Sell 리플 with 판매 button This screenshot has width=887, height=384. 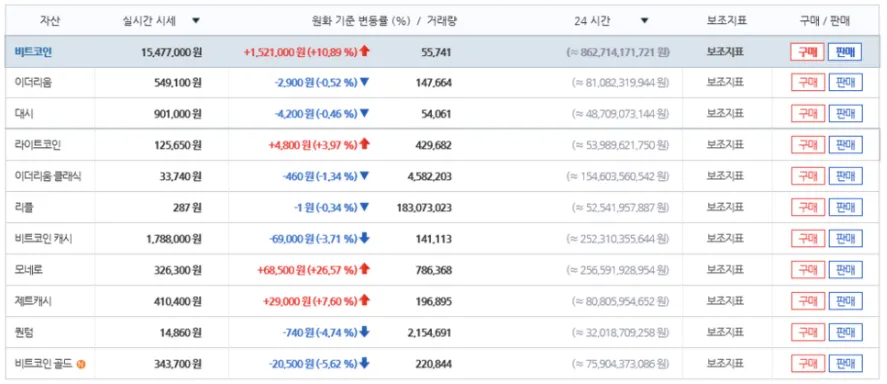coord(845,208)
